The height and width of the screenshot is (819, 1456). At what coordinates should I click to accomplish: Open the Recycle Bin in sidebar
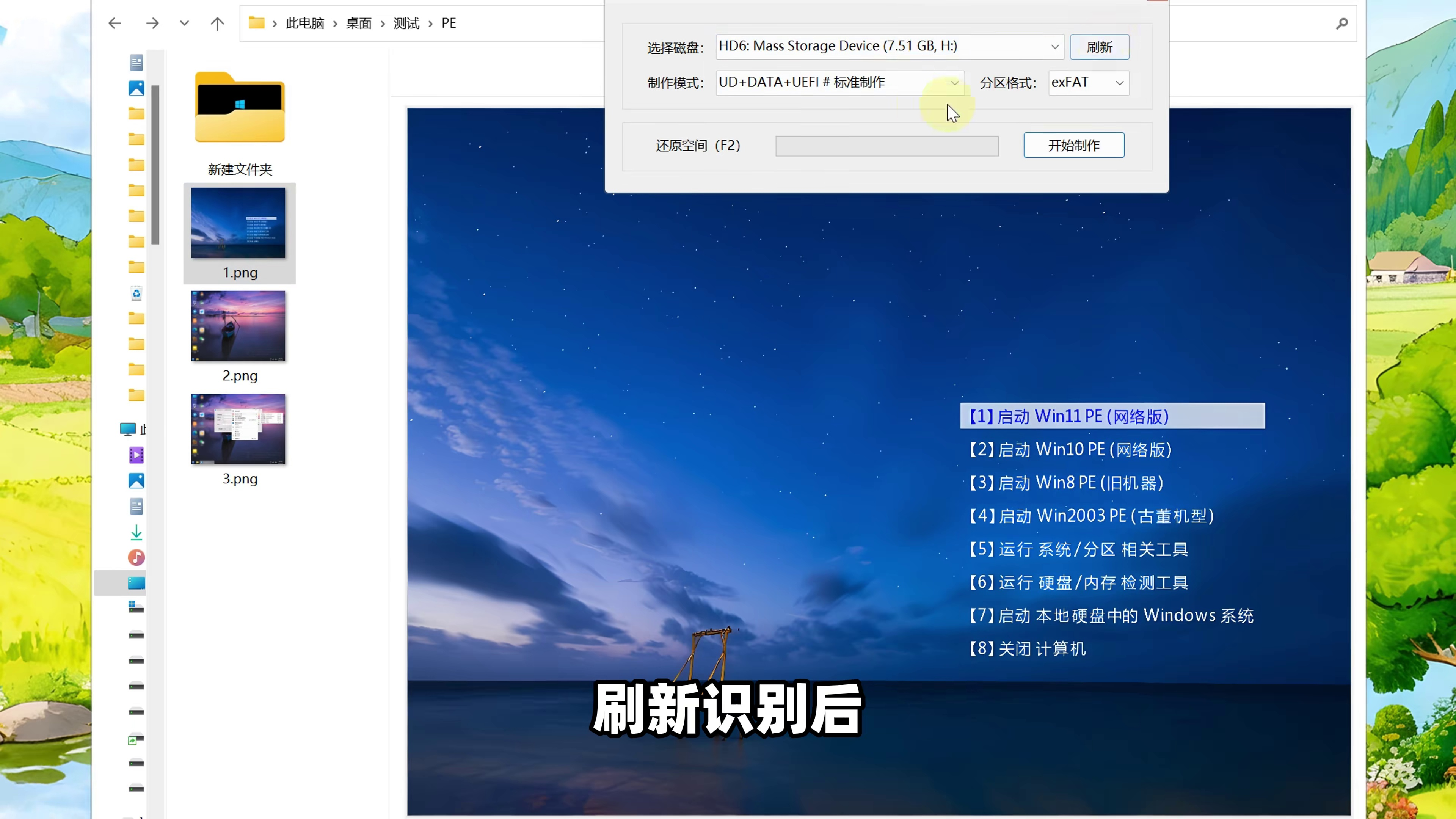[x=136, y=293]
